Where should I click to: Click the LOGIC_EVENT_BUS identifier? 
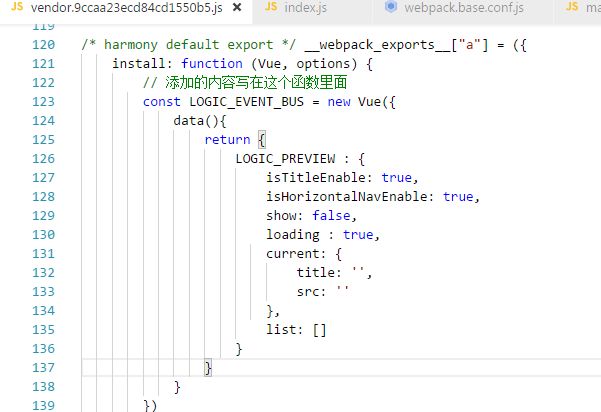click(x=246, y=102)
